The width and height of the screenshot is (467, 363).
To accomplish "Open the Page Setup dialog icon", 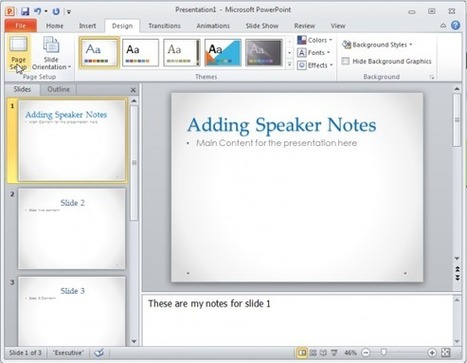I will 18,53.
